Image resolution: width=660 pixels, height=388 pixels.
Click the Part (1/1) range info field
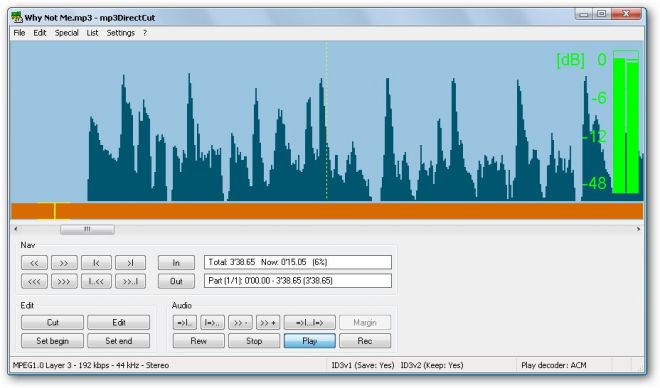pyautogui.click(x=298, y=281)
